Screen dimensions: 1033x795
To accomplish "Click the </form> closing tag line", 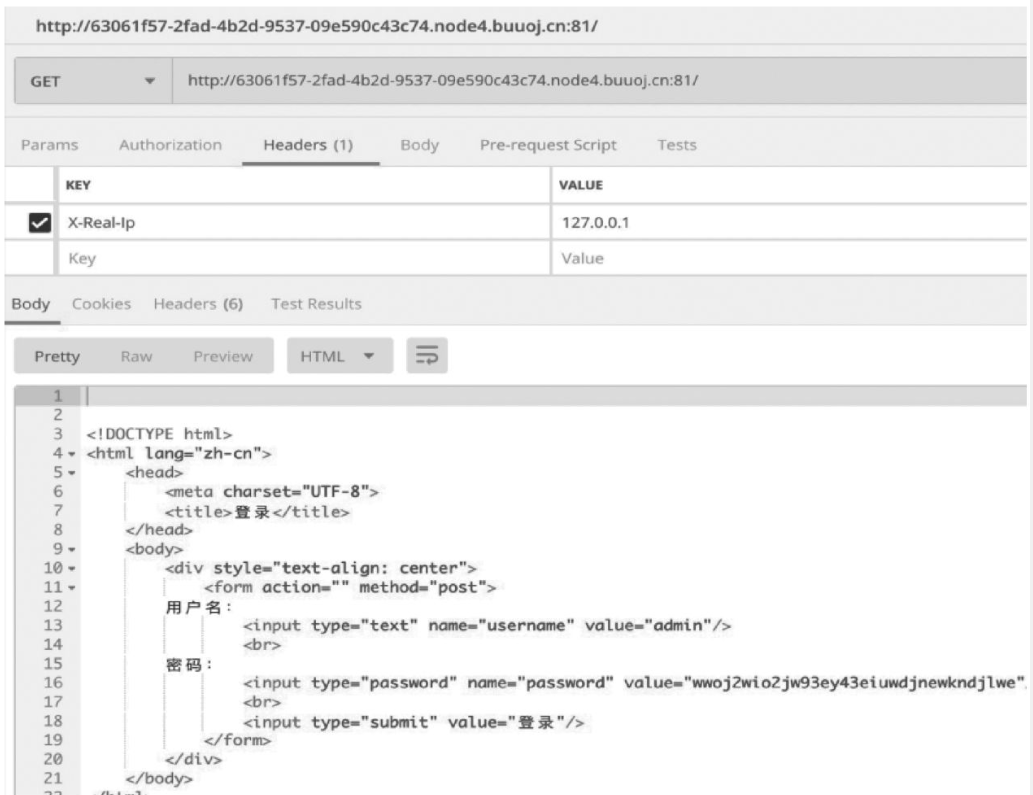I will tap(237, 740).
